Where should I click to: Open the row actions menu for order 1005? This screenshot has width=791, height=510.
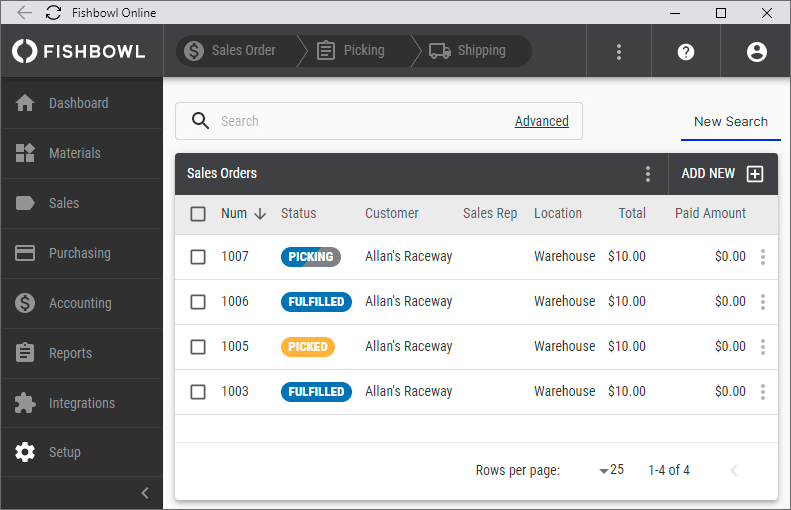tap(763, 347)
